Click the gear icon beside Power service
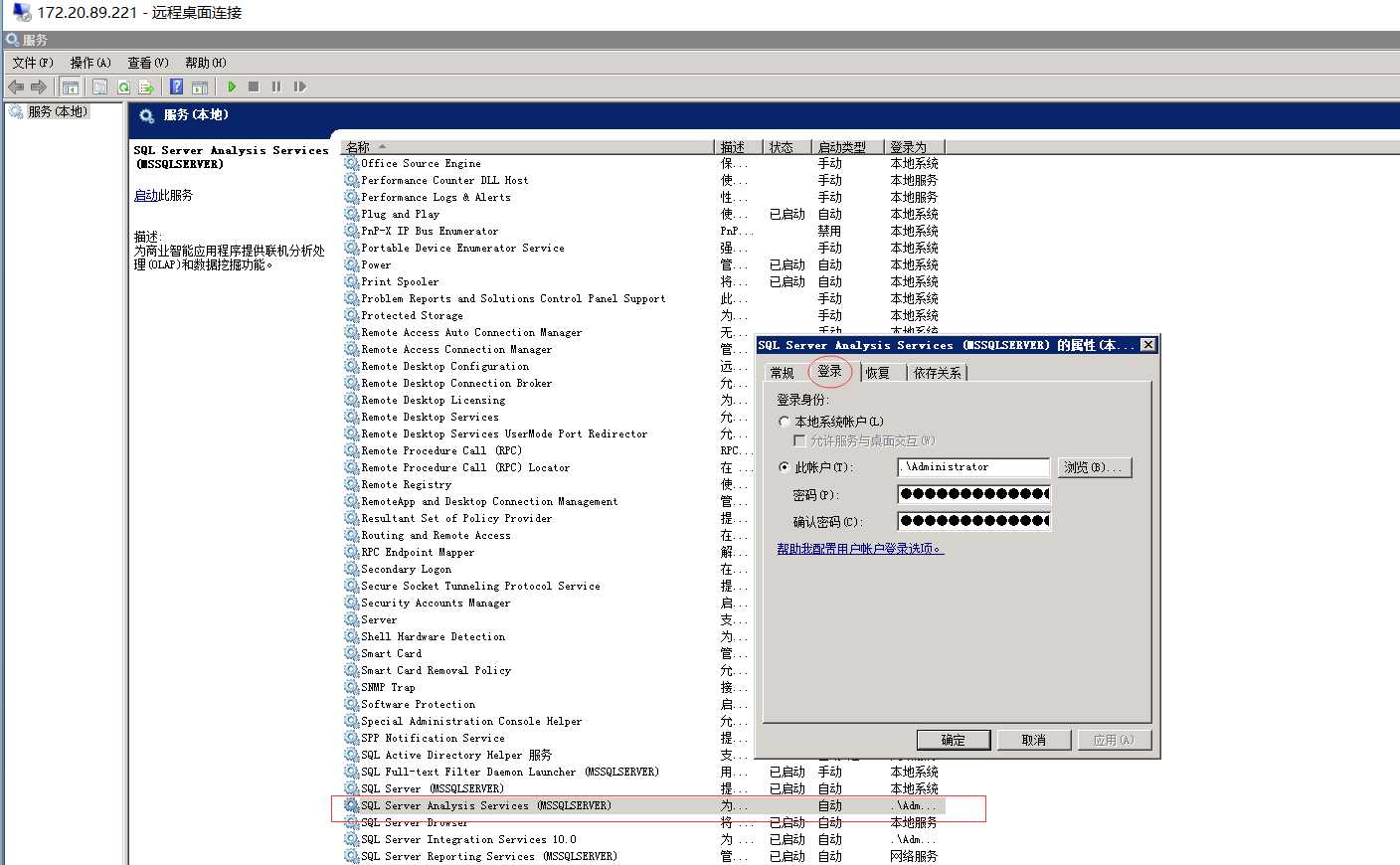The image size is (1400, 865). [x=352, y=264]
